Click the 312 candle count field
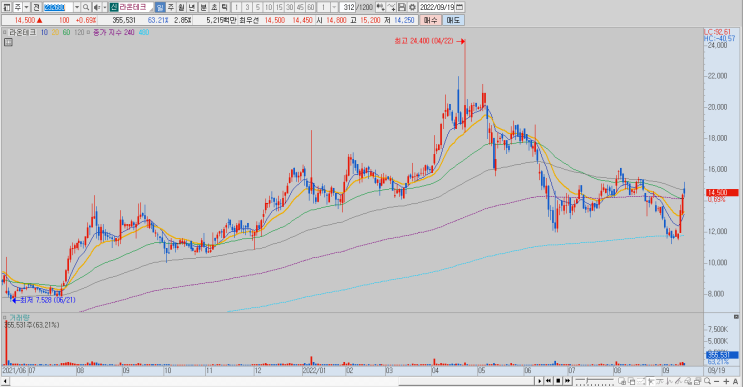The height and width of the screenshot is (387, 743). pos(348,7)
